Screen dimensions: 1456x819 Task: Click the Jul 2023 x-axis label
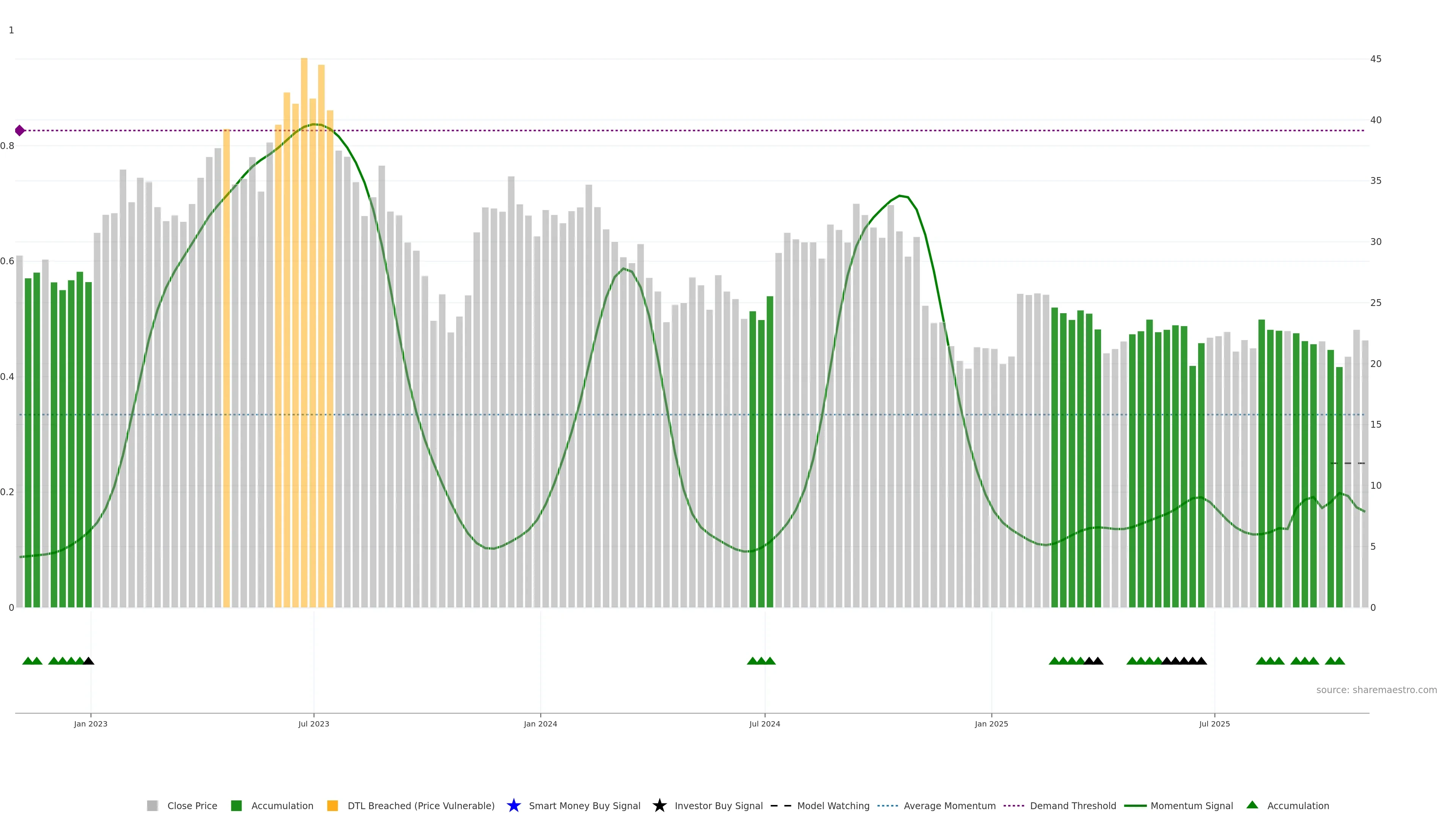[314, 723]
